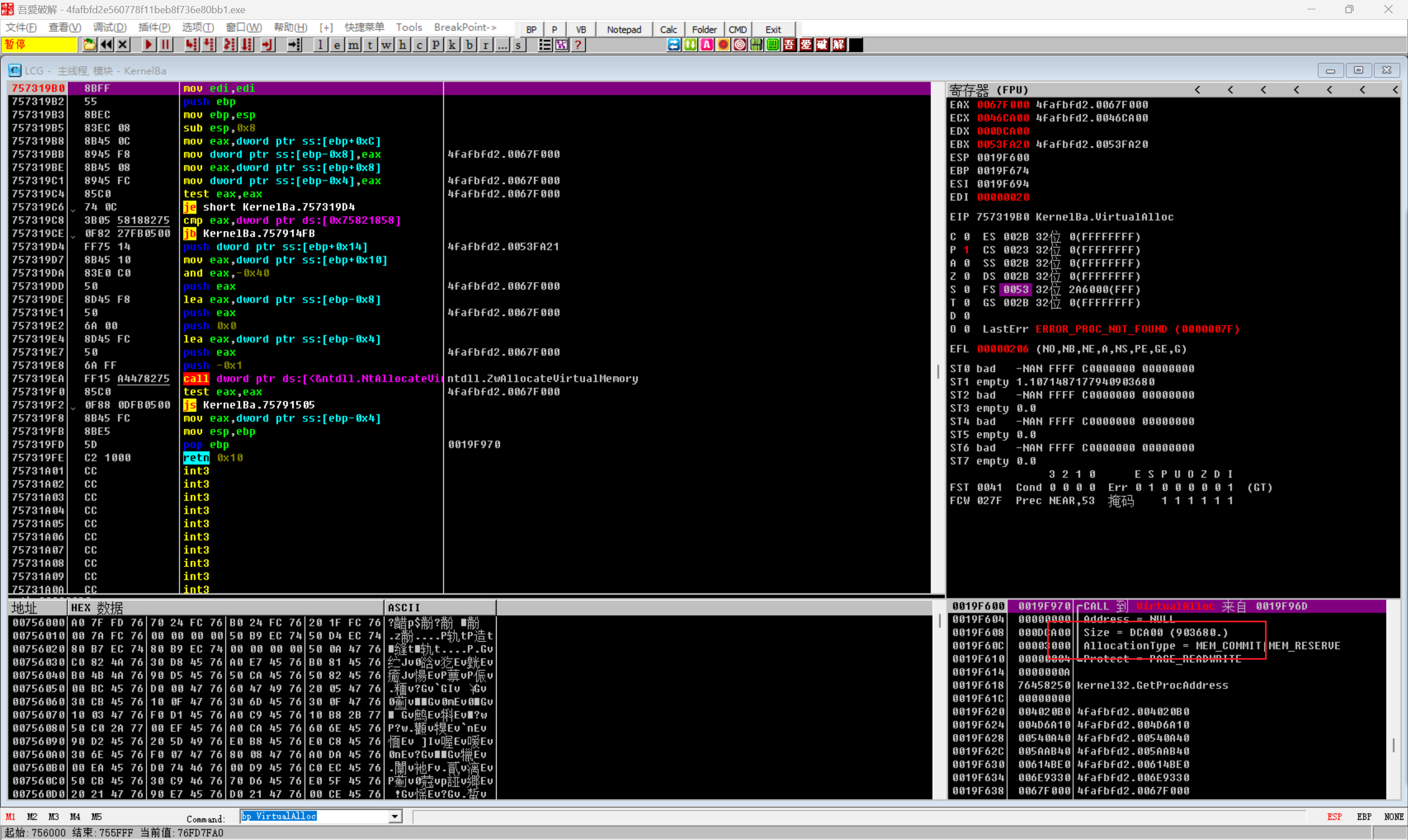
Task: Open the 查看(V) menu
Action: [x=64, y=27]
